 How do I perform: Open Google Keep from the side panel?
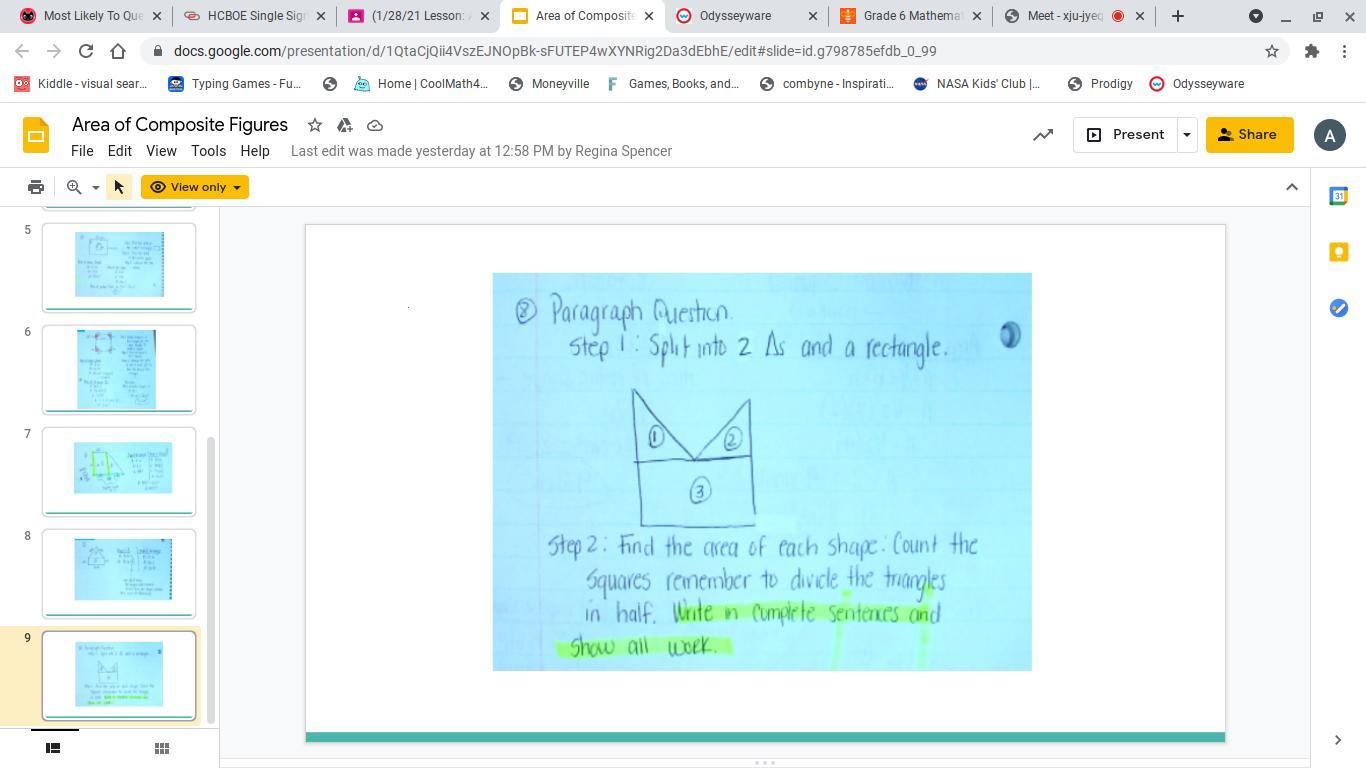(1339, 252)
